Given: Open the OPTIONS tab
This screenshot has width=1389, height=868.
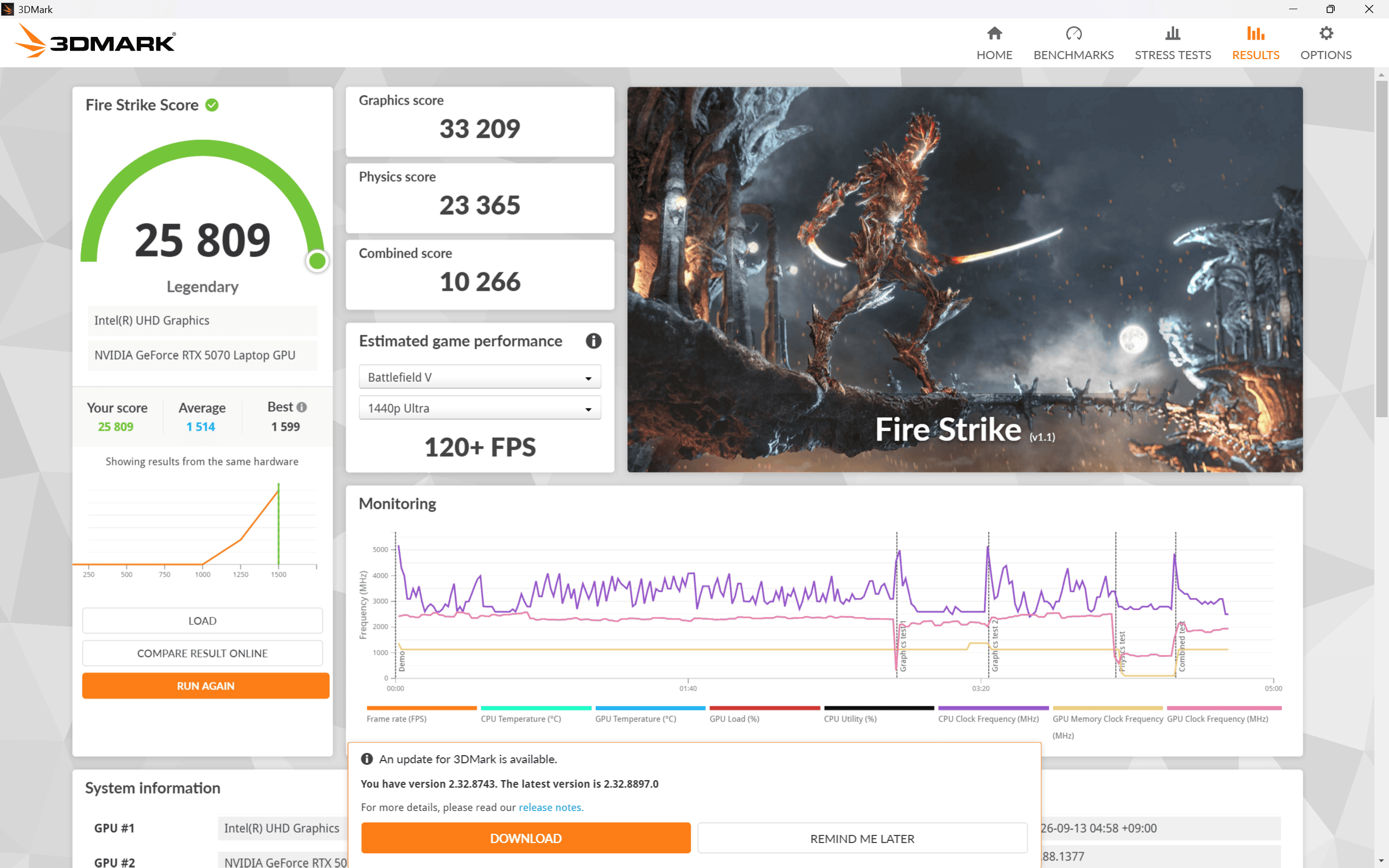Looking at the screenshot, I should tap(1326, 43).
